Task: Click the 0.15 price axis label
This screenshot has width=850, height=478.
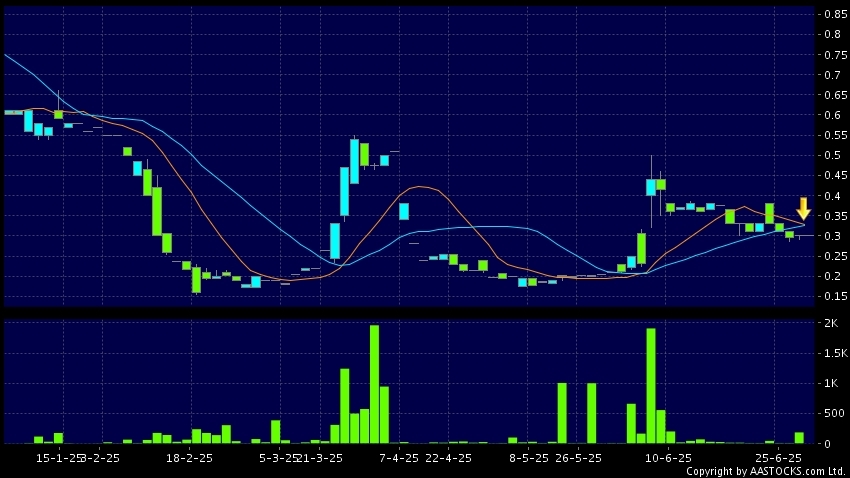Action: point(835,296)
